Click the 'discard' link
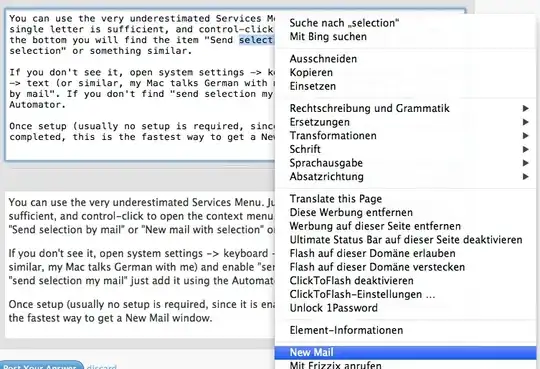The width and height of the screenshot is (540, 369). (x=102, y=367)
